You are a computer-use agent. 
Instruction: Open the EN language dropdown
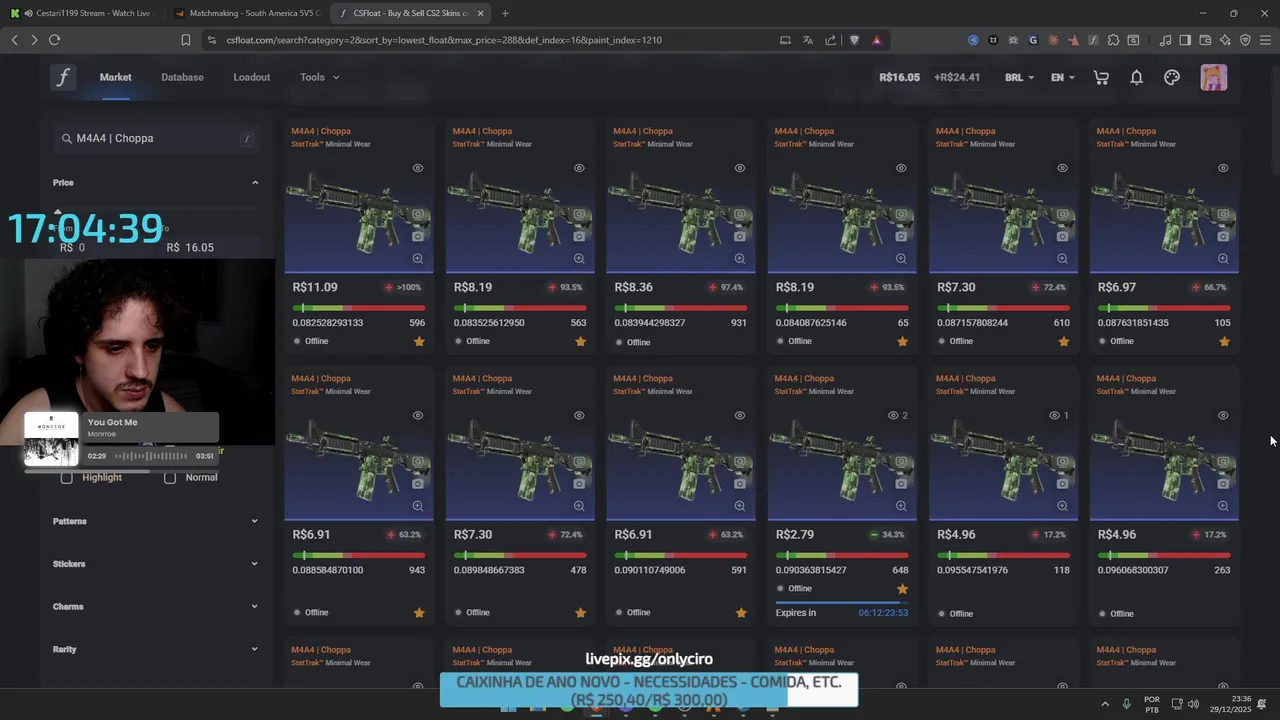click(x=1063, y=77)
